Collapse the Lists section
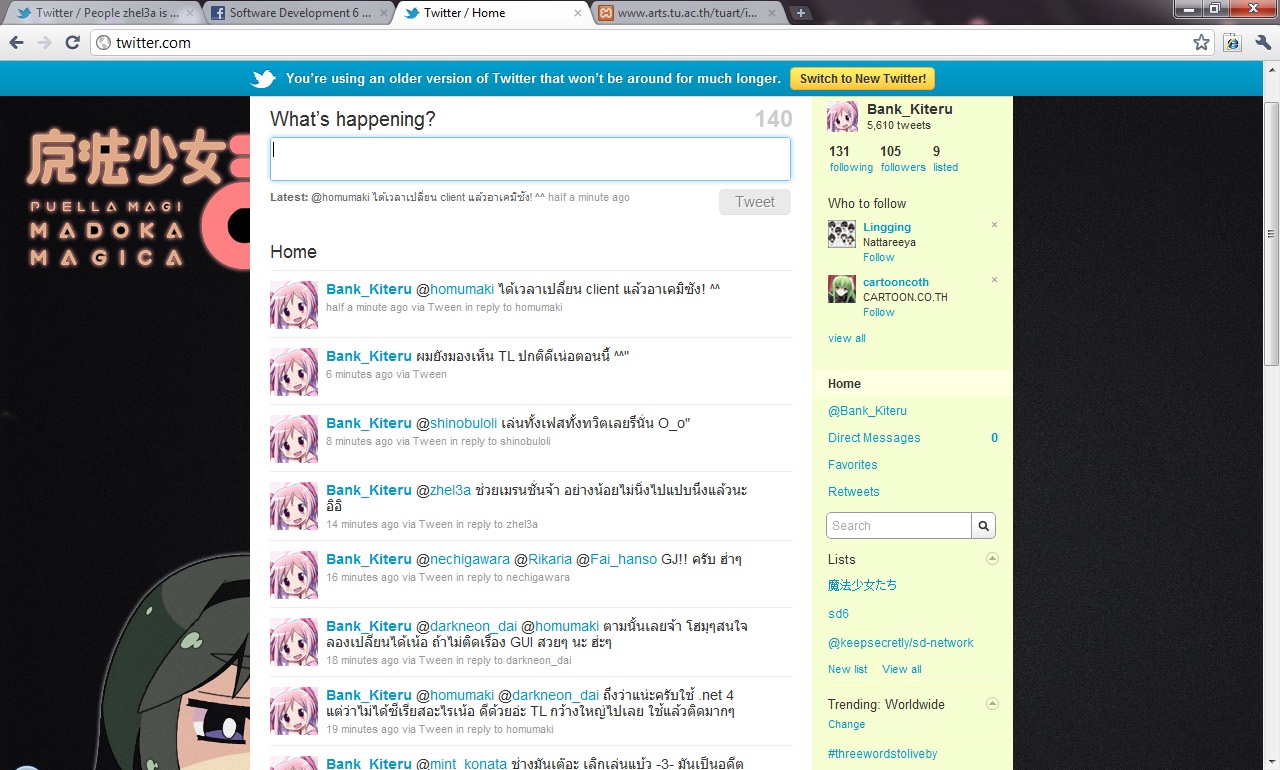This screenshot has width=1280, height=770. coord(992,559)
